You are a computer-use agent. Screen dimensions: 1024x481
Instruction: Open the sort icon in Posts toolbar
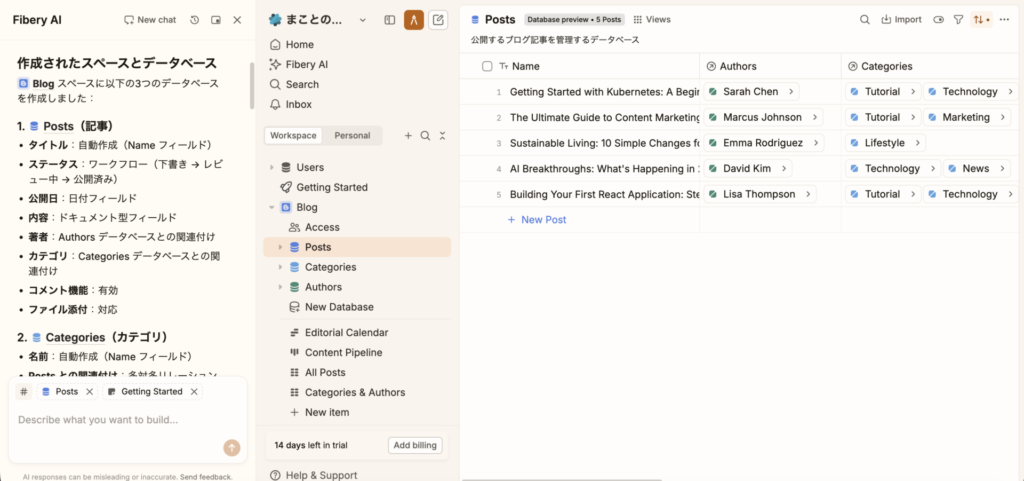pyautogui.click(x=981, y=20)
